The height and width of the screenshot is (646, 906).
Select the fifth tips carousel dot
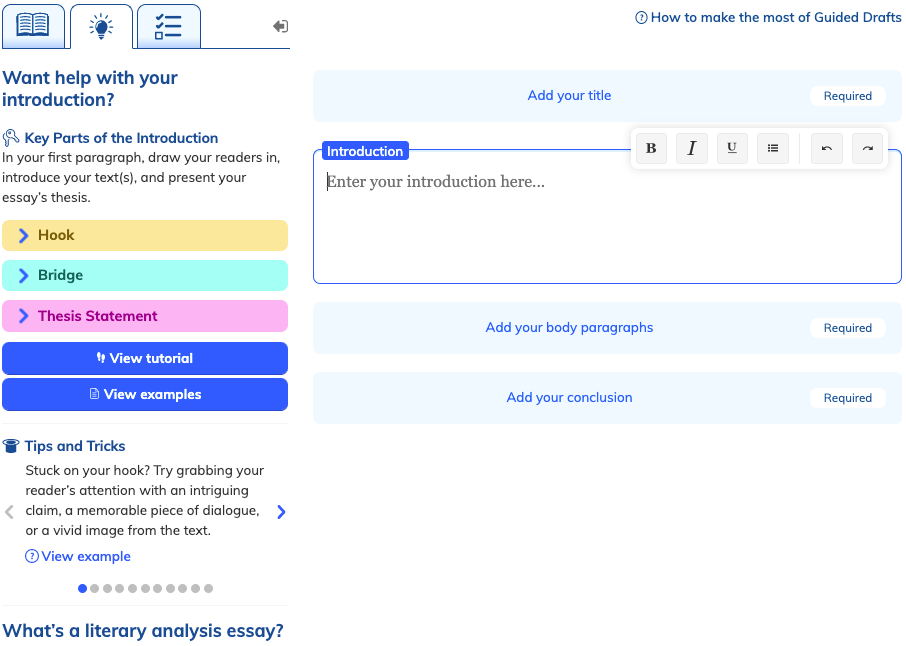[132, 588]
